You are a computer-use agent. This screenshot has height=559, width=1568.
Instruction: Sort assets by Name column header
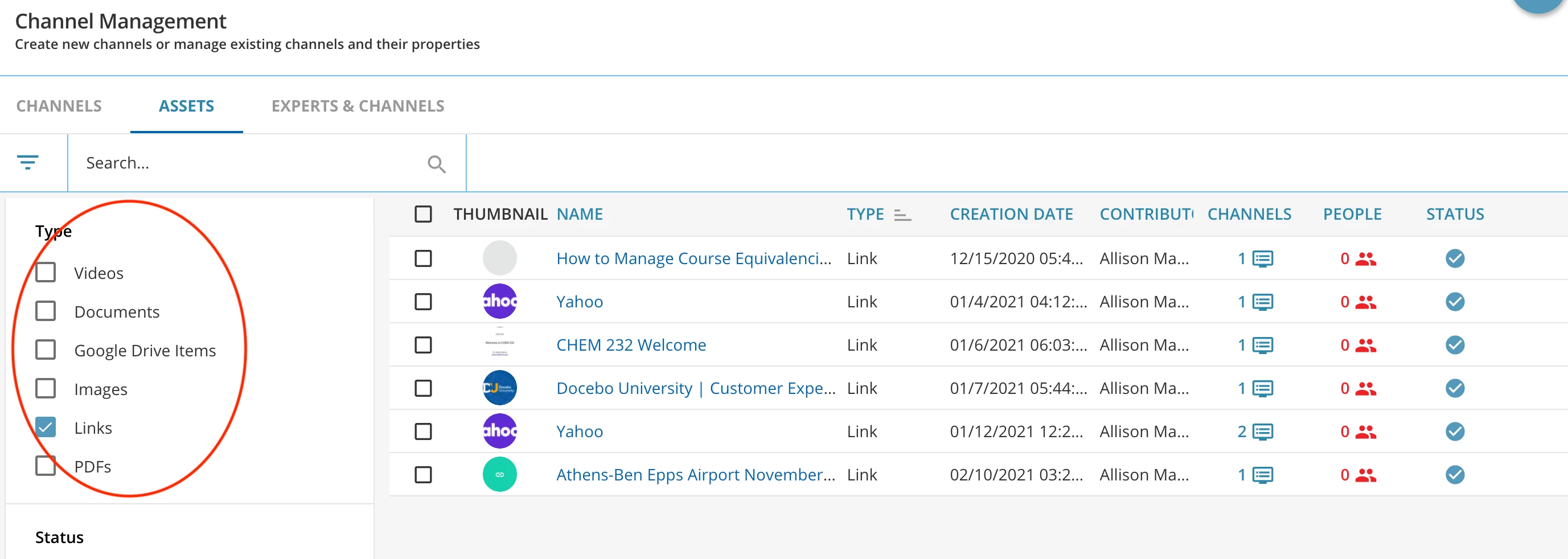[x=579, y=214]
